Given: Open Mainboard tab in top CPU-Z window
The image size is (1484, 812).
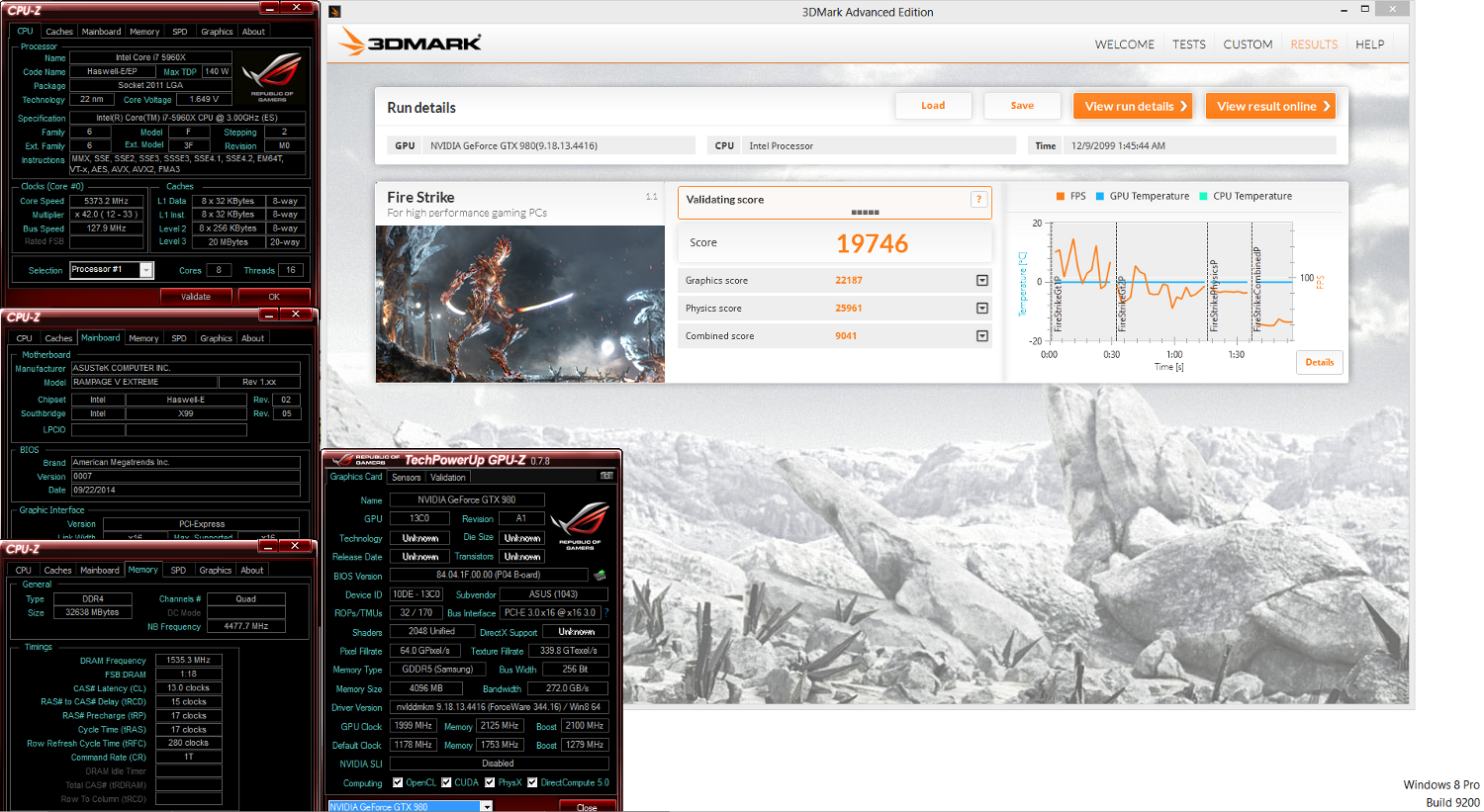Looking at the screenshot, I should point(101,32).
